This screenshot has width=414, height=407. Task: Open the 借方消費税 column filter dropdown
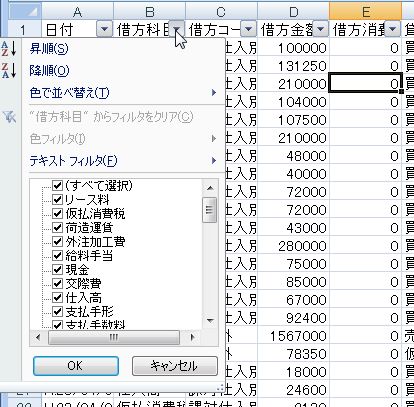pos(393,30)
